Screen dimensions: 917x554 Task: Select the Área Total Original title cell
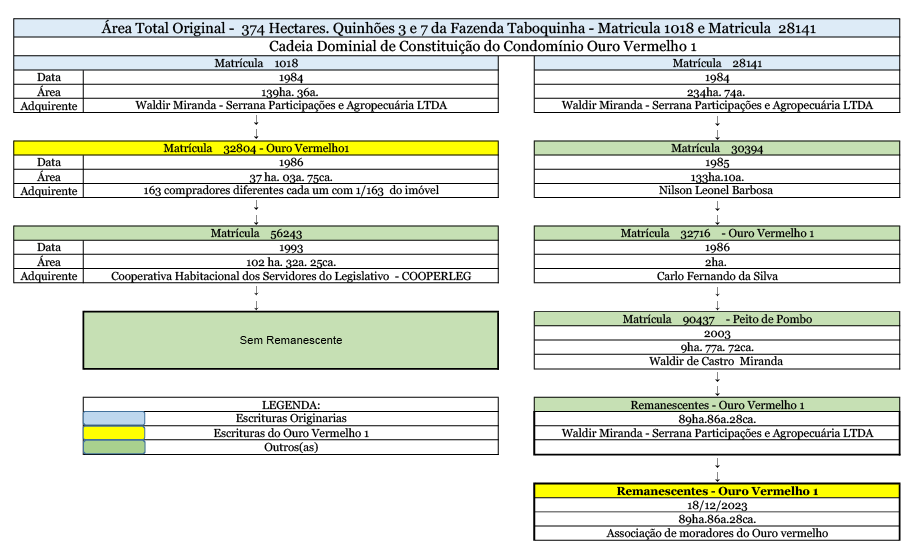click(458, 28)
